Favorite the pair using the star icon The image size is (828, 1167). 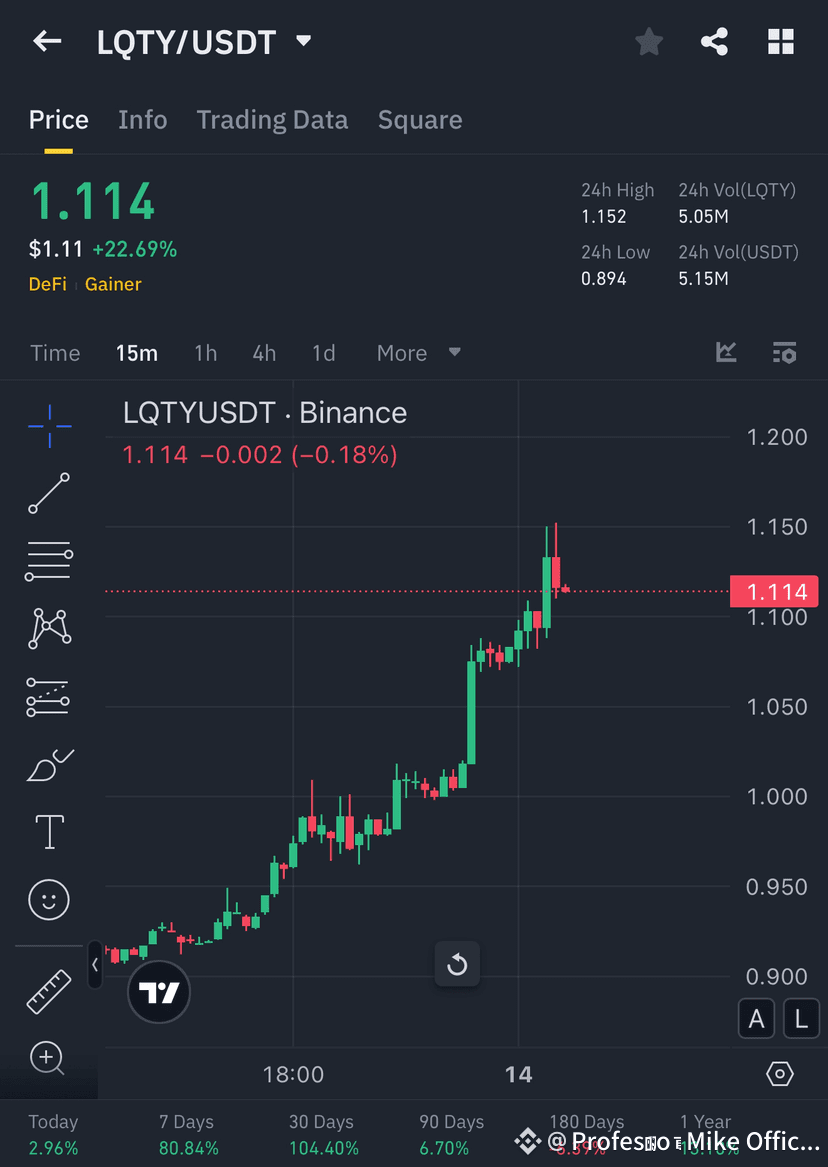pos(648,42)
